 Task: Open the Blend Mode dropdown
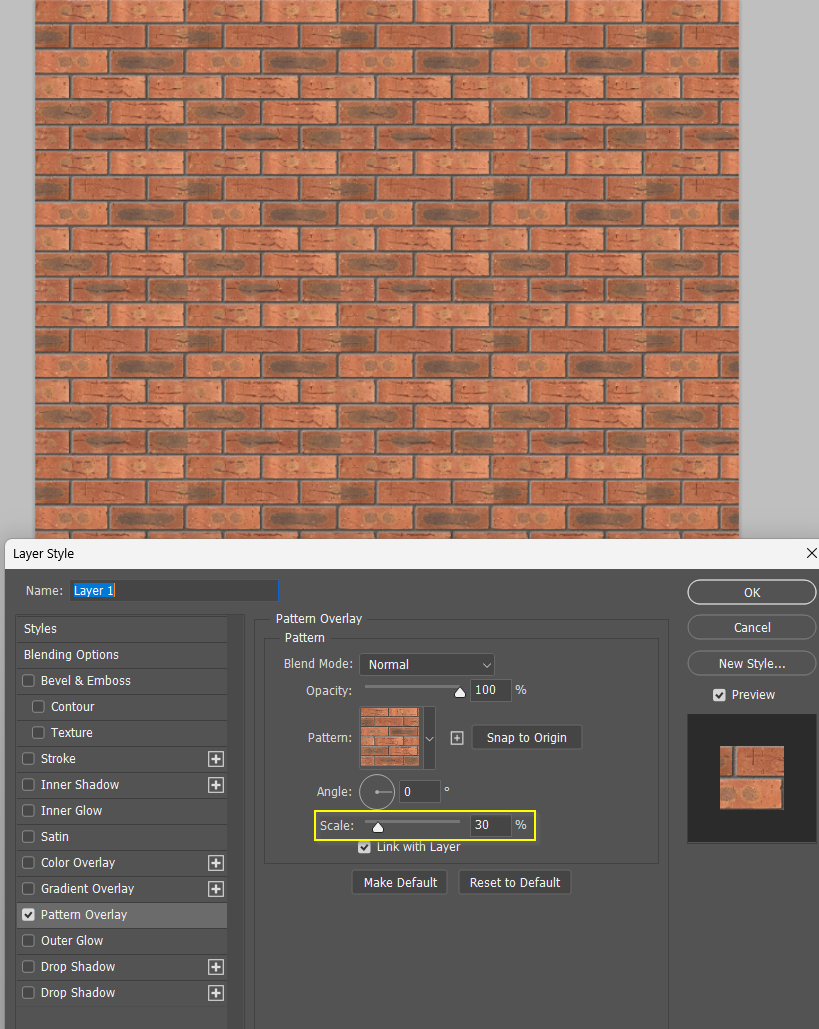(427, 664)
